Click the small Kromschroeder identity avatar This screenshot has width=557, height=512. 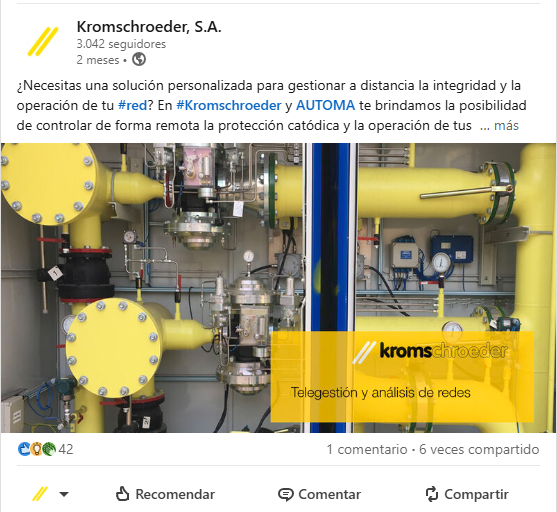tap(40, 494)
